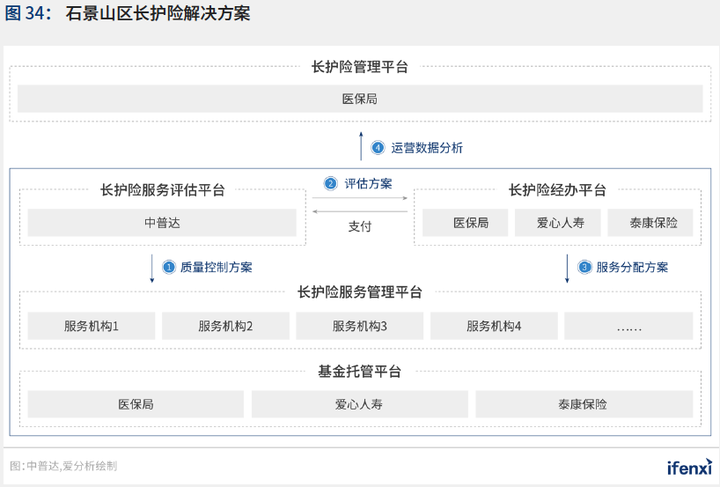Click the circled number 3 icon

coord(585,267)
